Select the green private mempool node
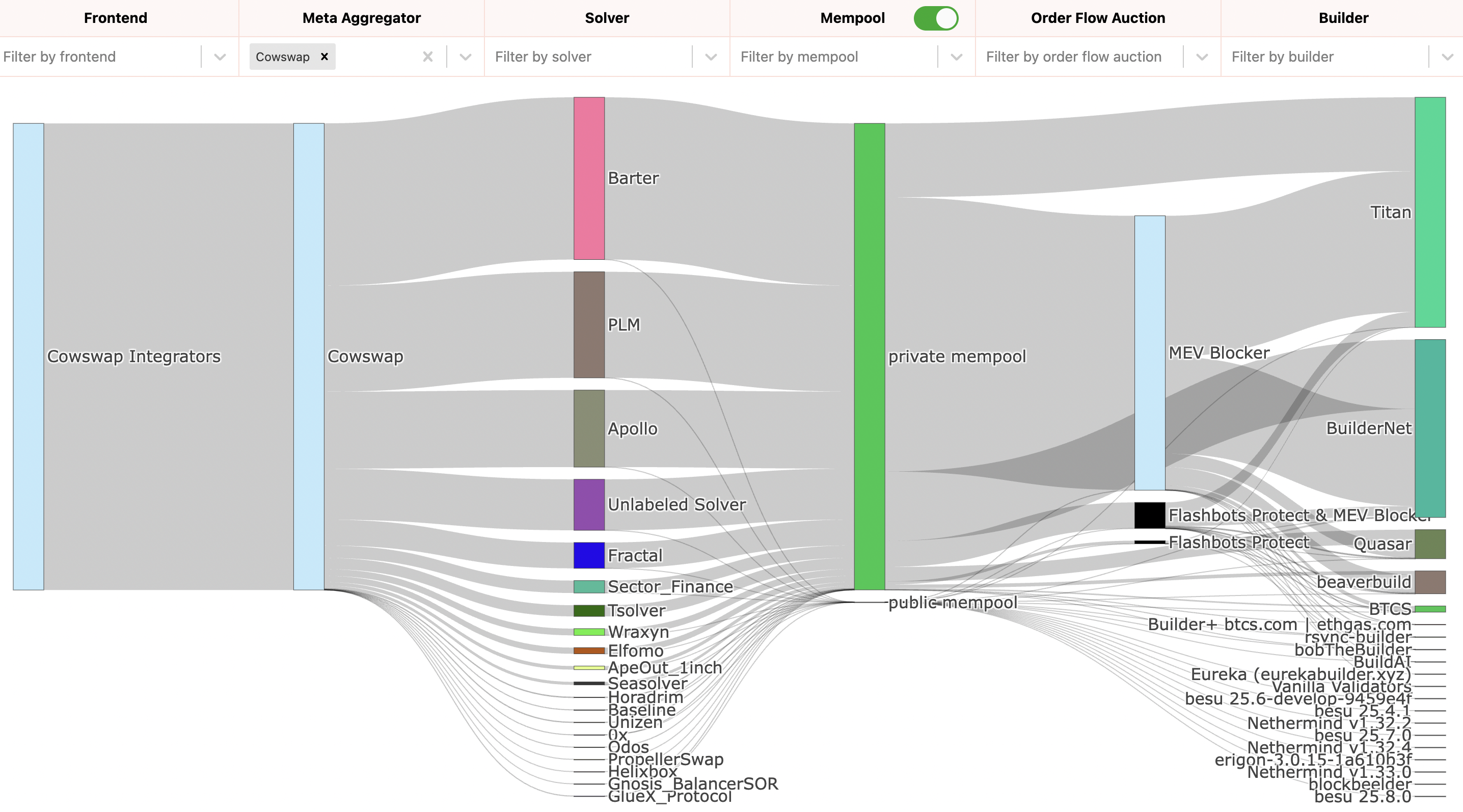1463x812 pixels. [x=869, y=356]
